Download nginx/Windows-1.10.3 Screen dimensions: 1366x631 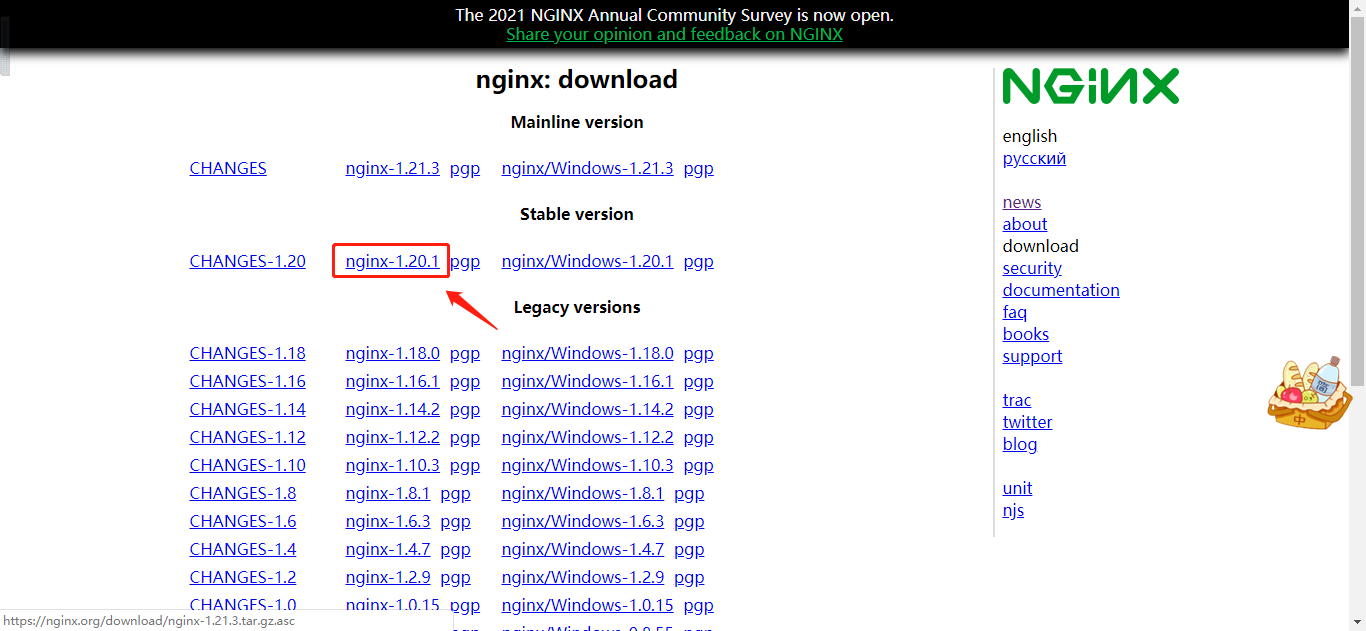pyautogui.click(x=587, y=465)
